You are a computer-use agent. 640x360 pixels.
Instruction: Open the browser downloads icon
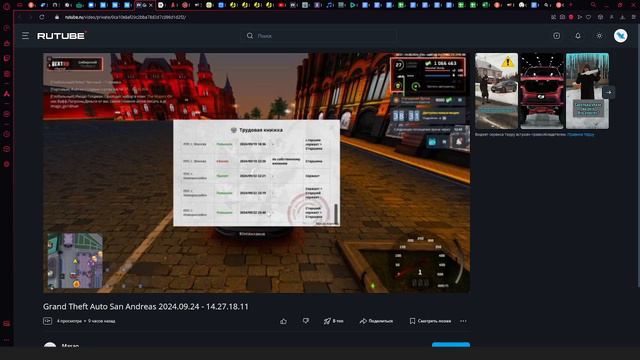(622, 17)
